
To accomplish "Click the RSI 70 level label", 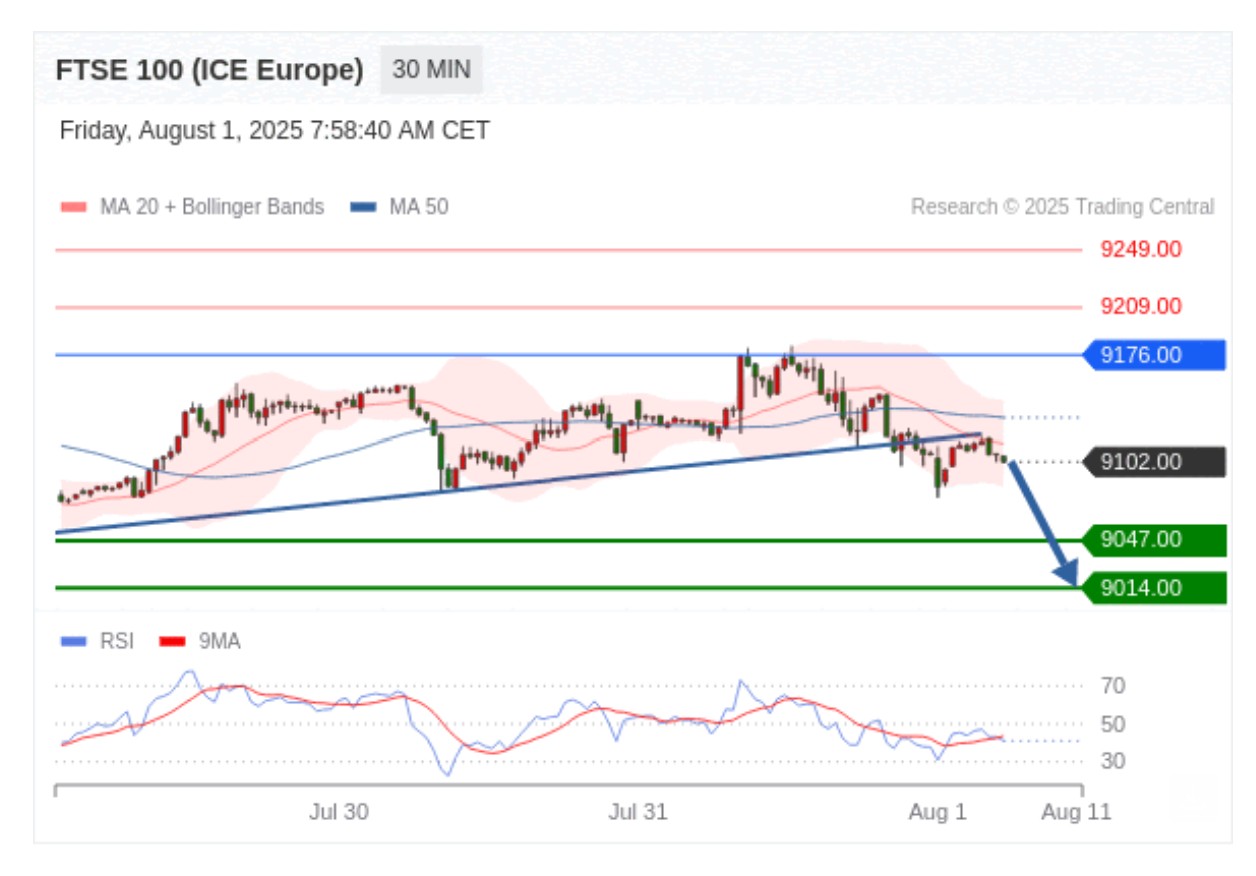I will click(1113, 686).
